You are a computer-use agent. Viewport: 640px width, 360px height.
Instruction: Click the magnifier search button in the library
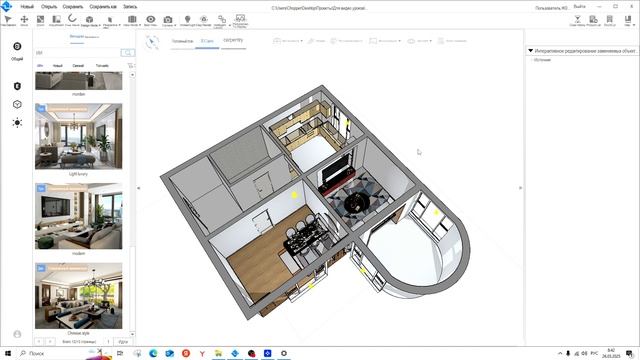pyautogui.click(x=128, y=53)
